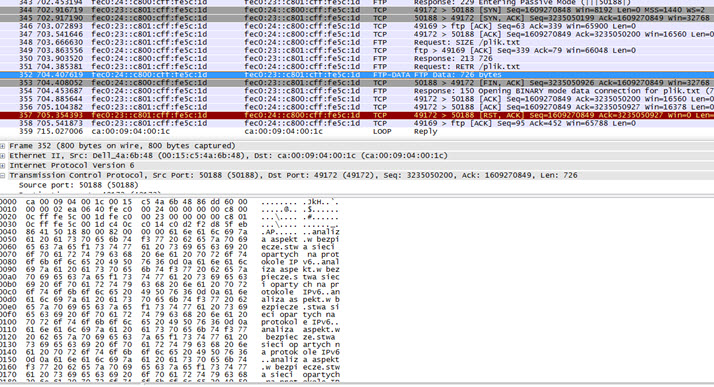The image size is (714, 387).
Task: Click hex row 0080 containing IPv6 text
Action: [170, 262]
